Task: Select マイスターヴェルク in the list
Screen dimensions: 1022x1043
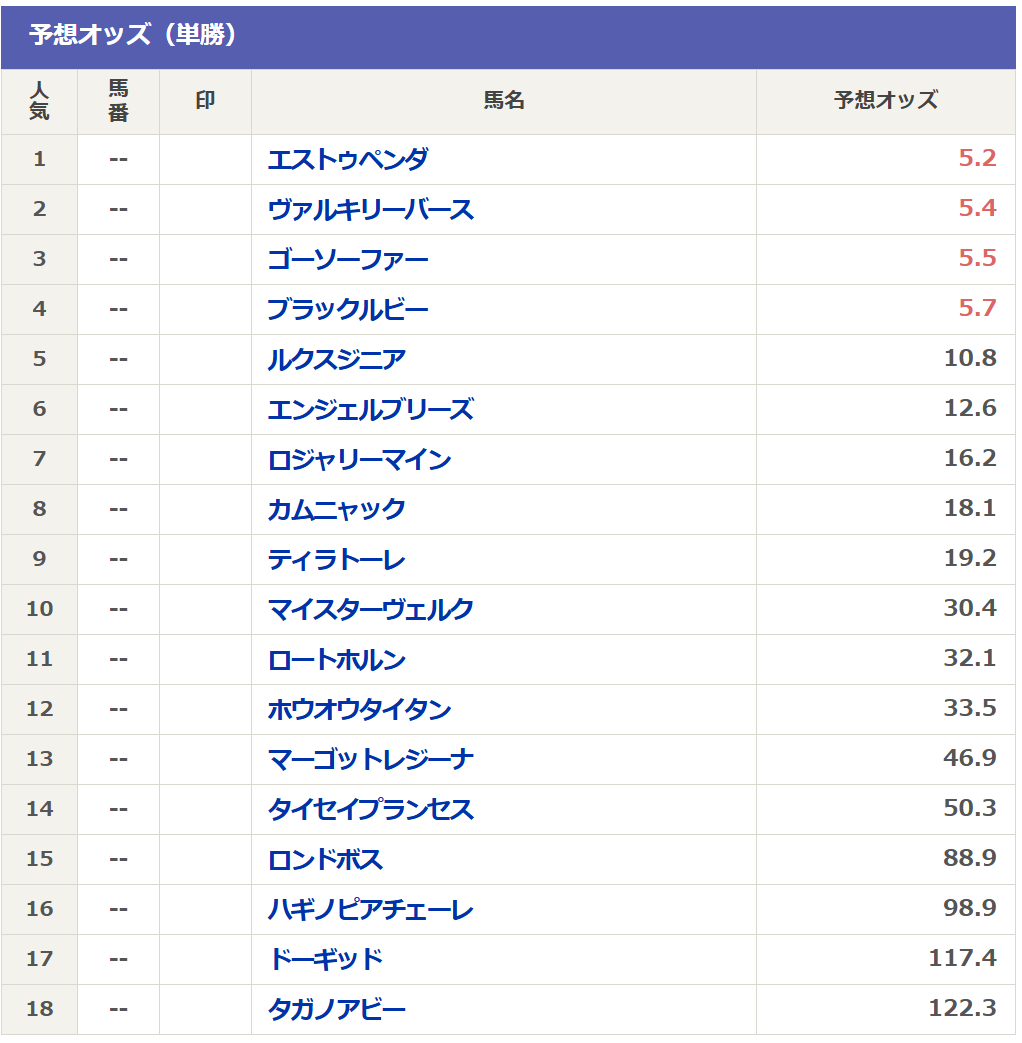Action: click(370, 609)
